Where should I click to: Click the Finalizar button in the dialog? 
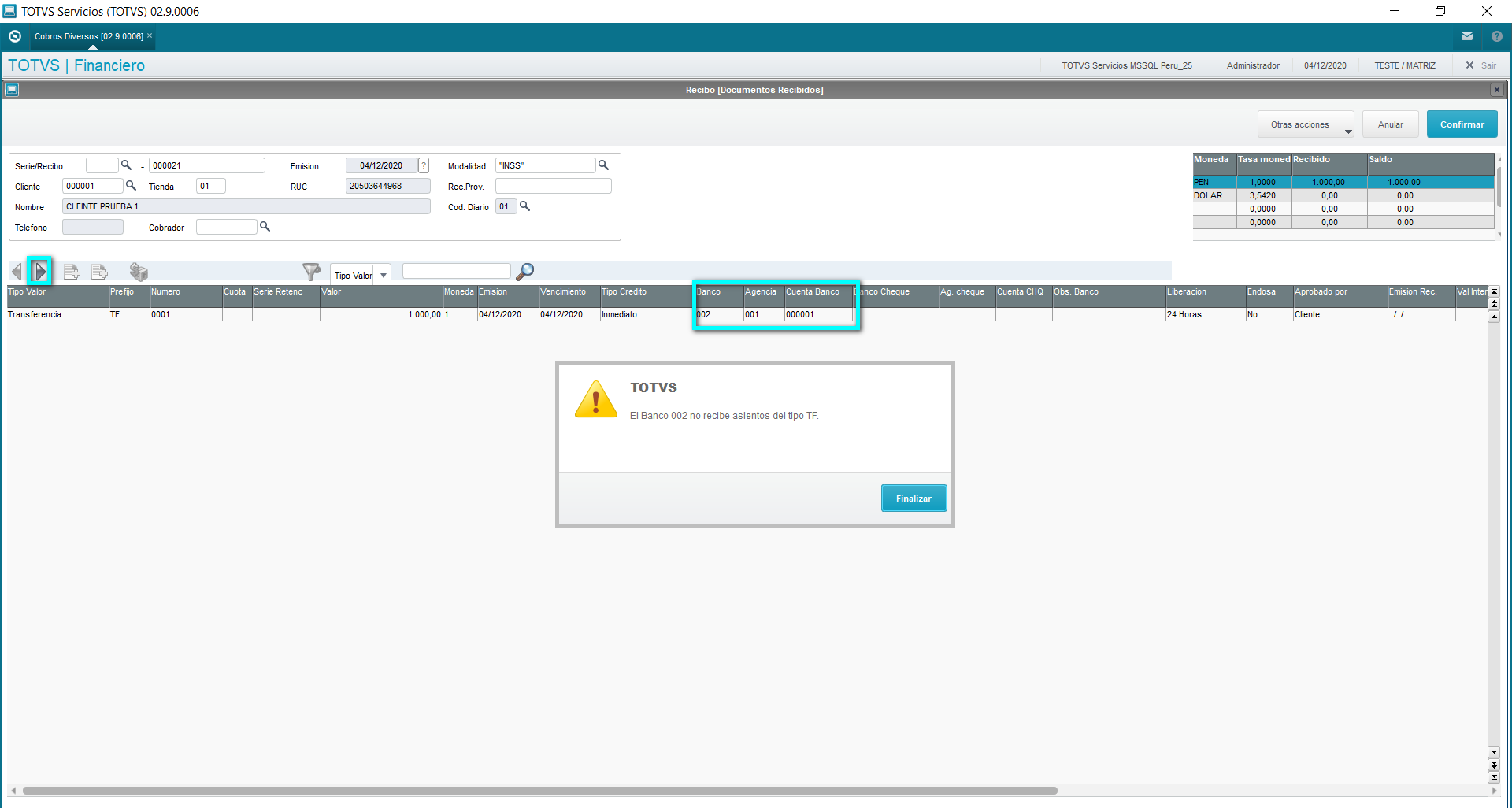tap(913, 499)
